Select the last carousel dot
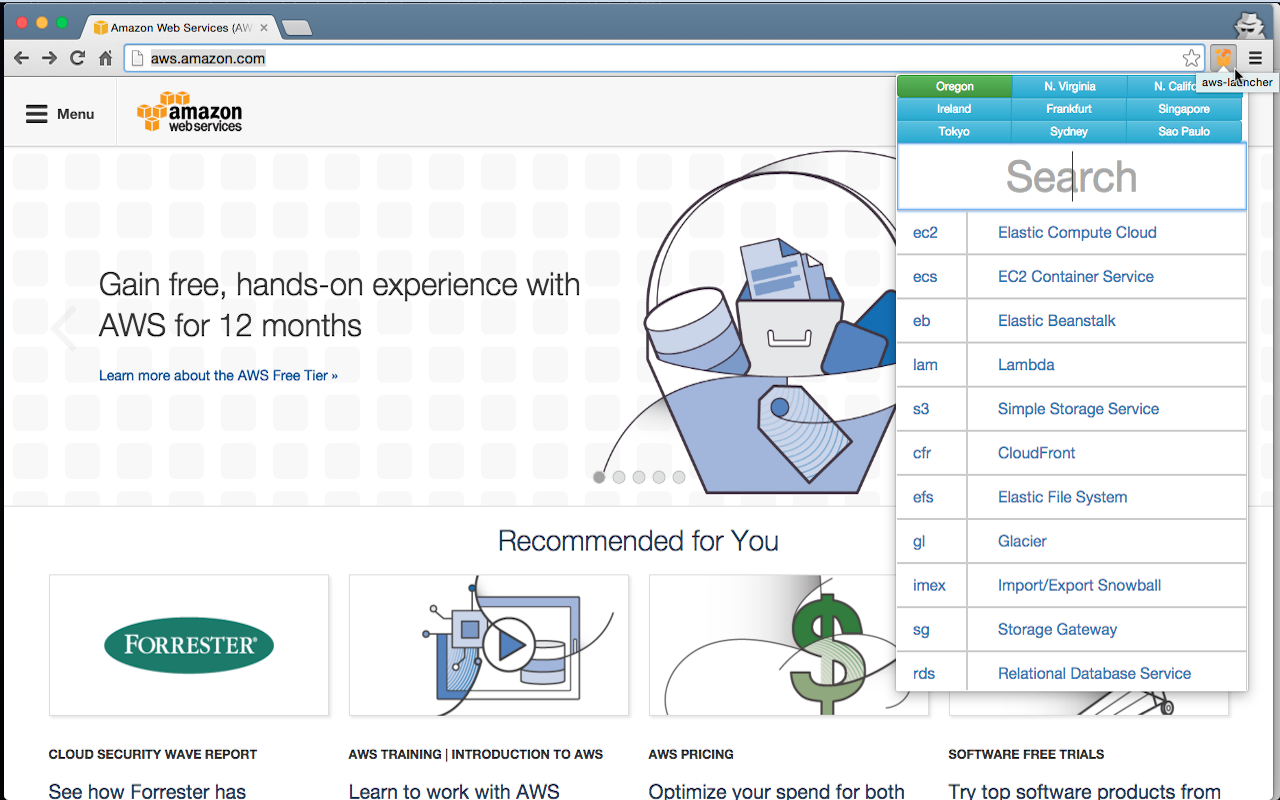1280x800 pixels. click(679, 477)
